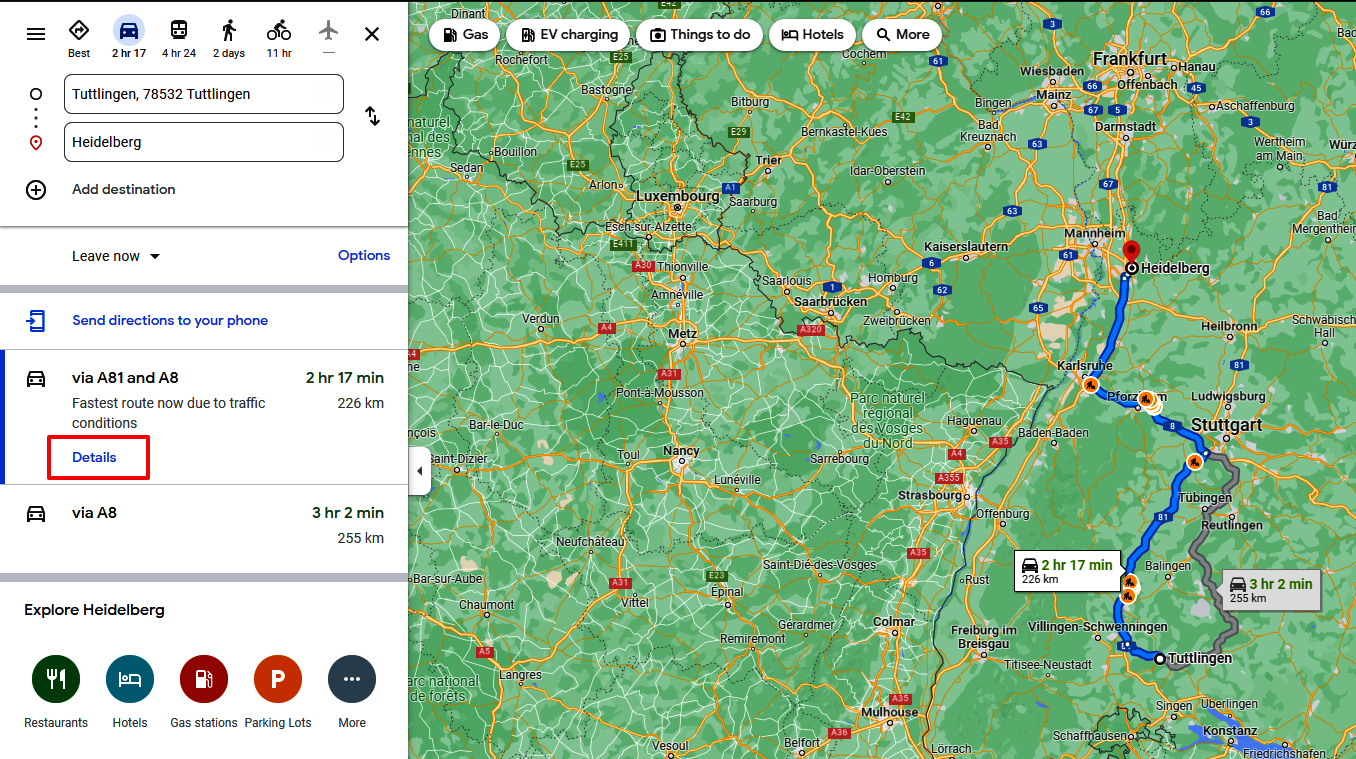
Task: Swap starting point and destination
Action: [372, 116]
